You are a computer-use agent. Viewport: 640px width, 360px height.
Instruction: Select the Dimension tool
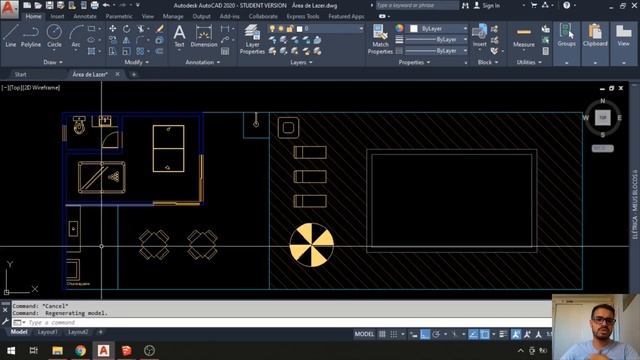coord(204,37)
